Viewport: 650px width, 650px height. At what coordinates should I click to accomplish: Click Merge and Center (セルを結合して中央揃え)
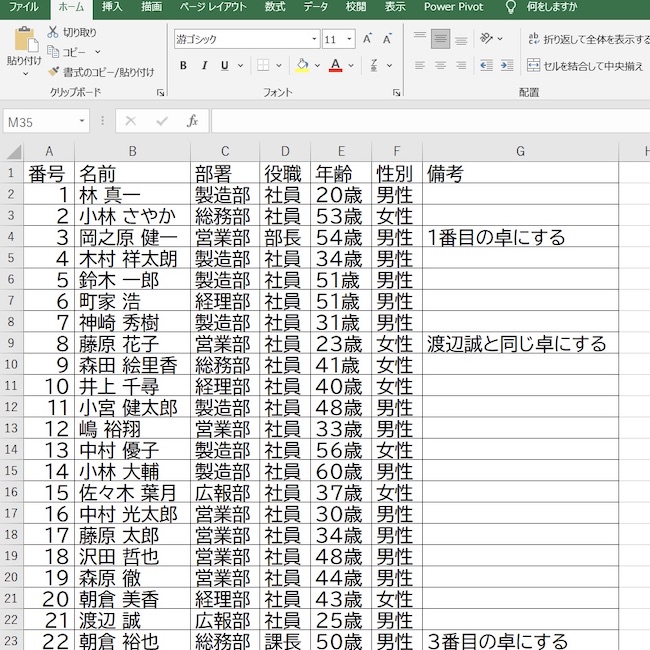click(x=586, y=66)
